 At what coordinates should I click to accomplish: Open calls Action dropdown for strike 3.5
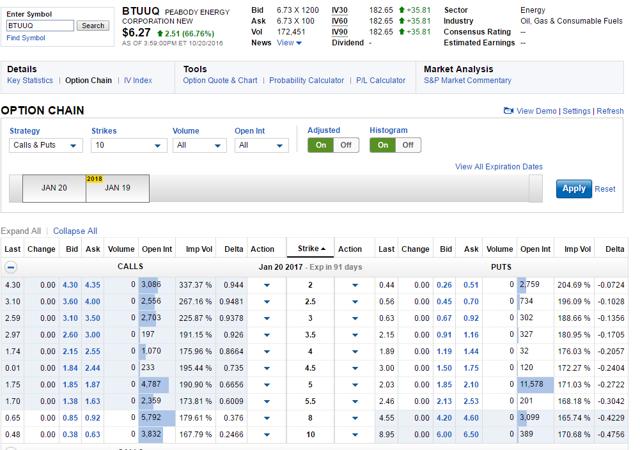[267, 335]
